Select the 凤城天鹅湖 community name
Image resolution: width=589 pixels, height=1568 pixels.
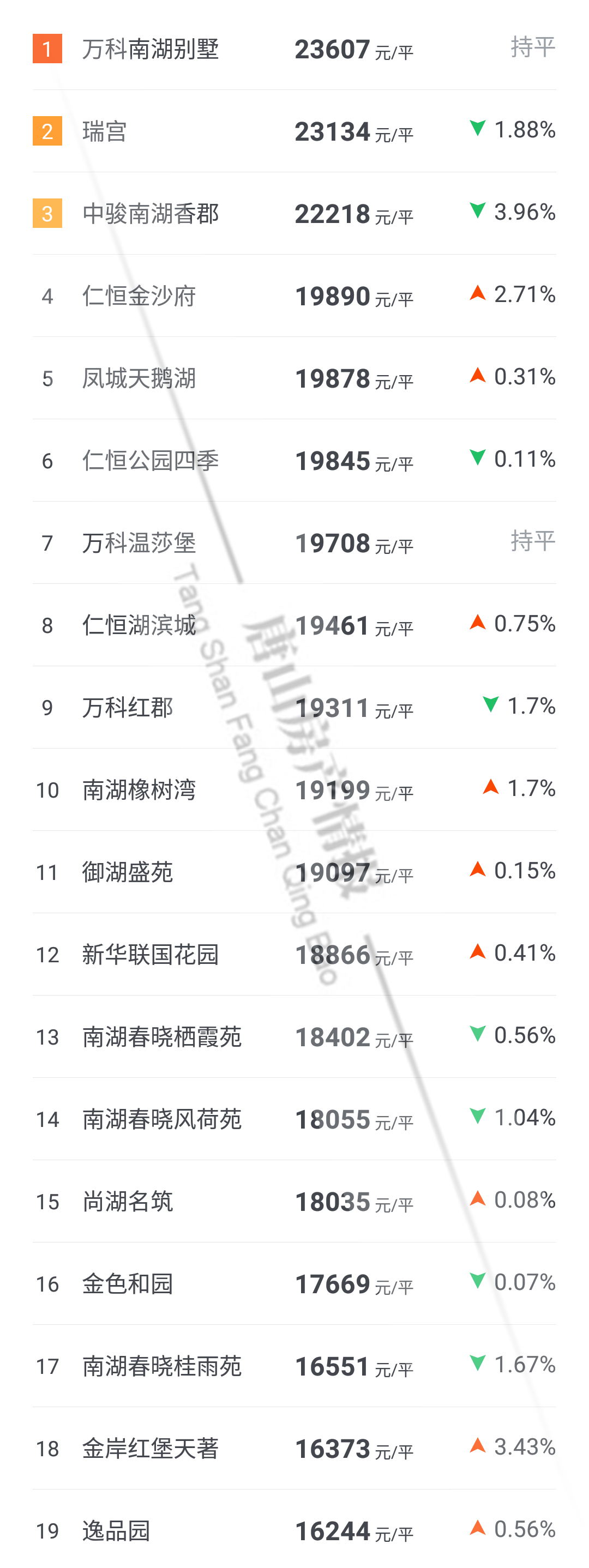click(x=139, y=378)
